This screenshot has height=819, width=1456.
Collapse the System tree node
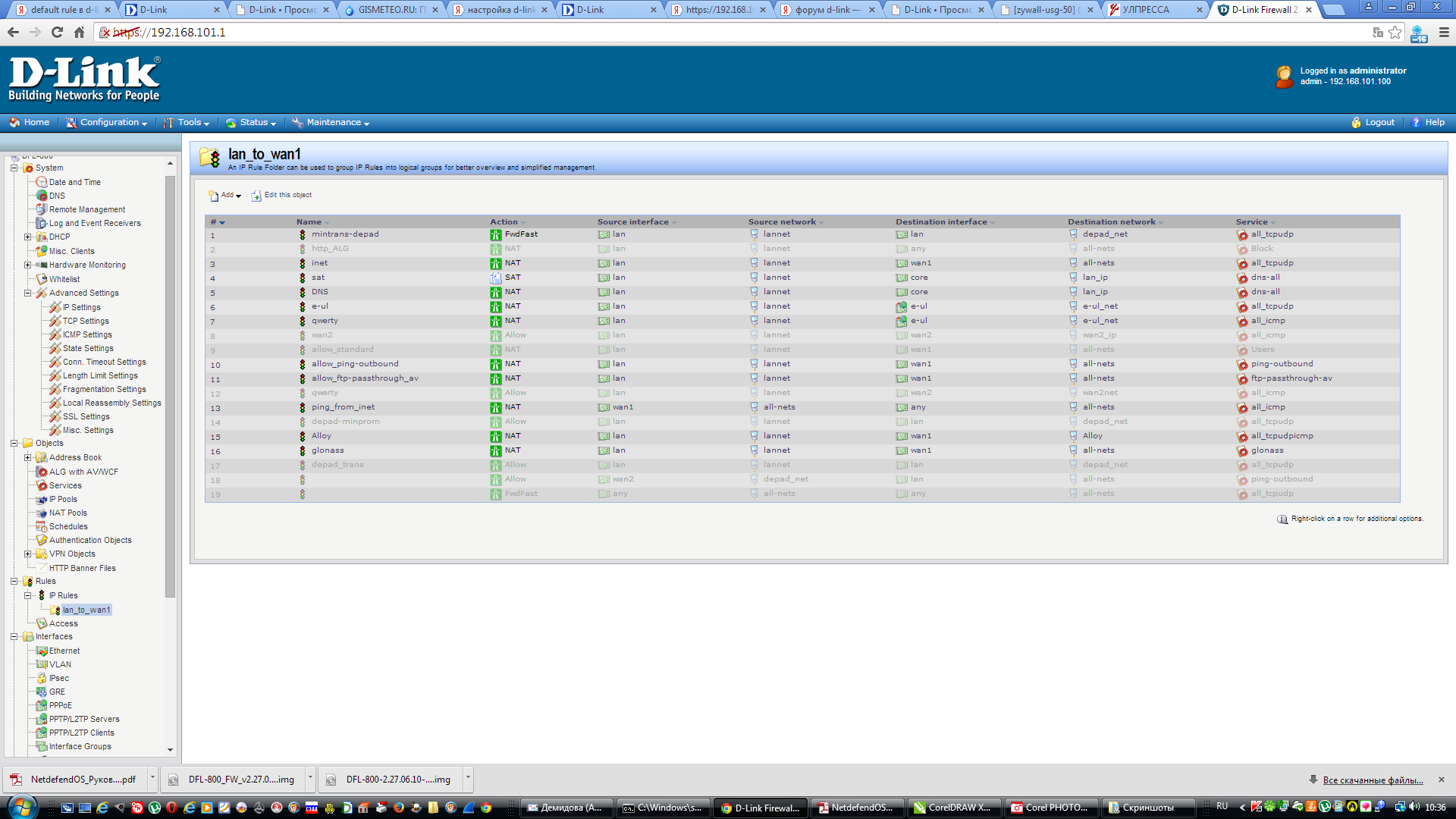[x=14, y=168]
